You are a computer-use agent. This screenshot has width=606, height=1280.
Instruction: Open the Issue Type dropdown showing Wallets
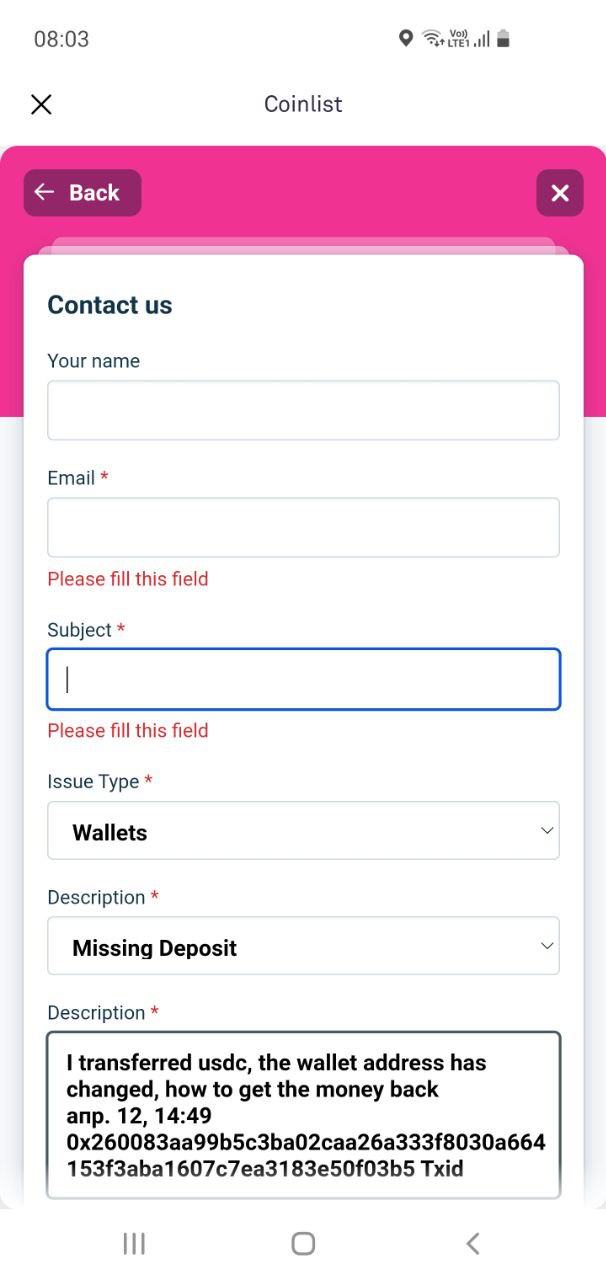click(x=303, y=830)
